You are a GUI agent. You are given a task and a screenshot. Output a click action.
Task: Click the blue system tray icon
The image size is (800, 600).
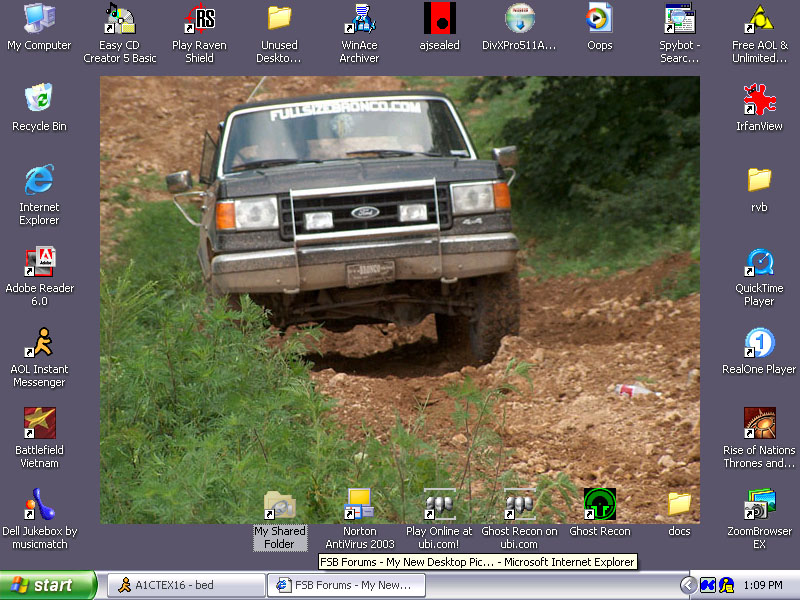707,585
